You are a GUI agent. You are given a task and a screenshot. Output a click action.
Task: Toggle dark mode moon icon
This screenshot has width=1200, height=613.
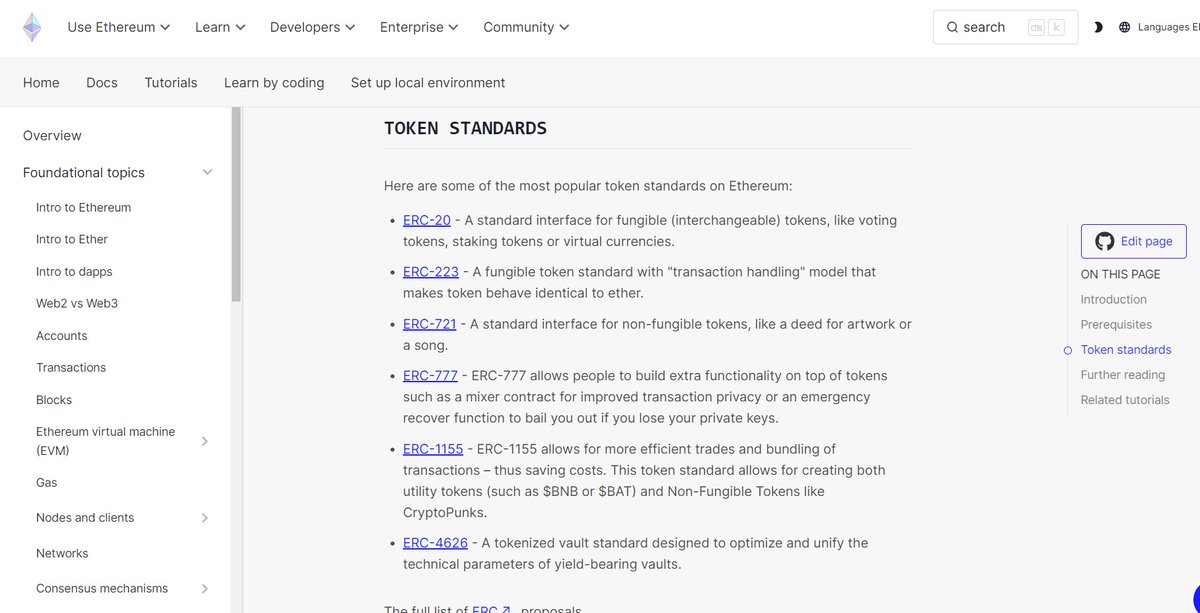[1098, 27]
